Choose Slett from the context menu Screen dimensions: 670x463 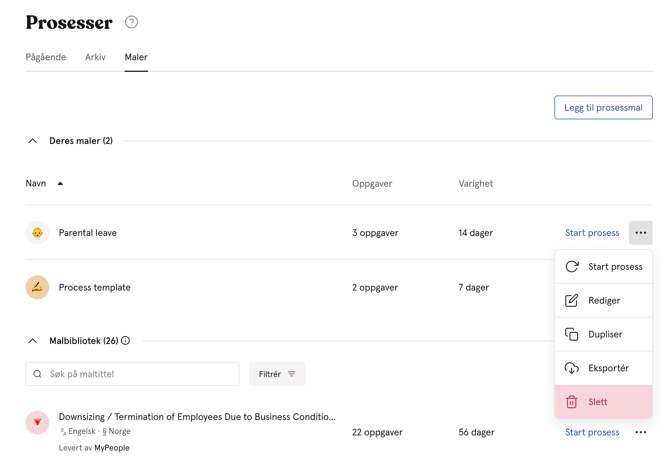(x=603, y=402)
